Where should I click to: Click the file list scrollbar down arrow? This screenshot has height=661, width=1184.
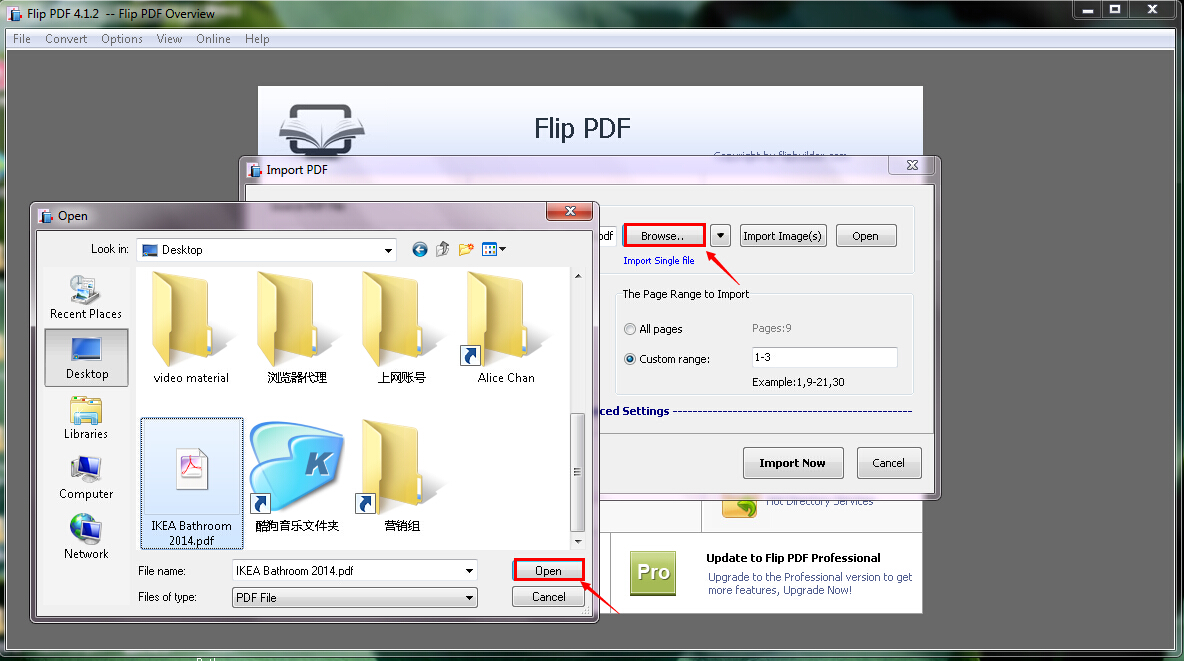[578, 542]
